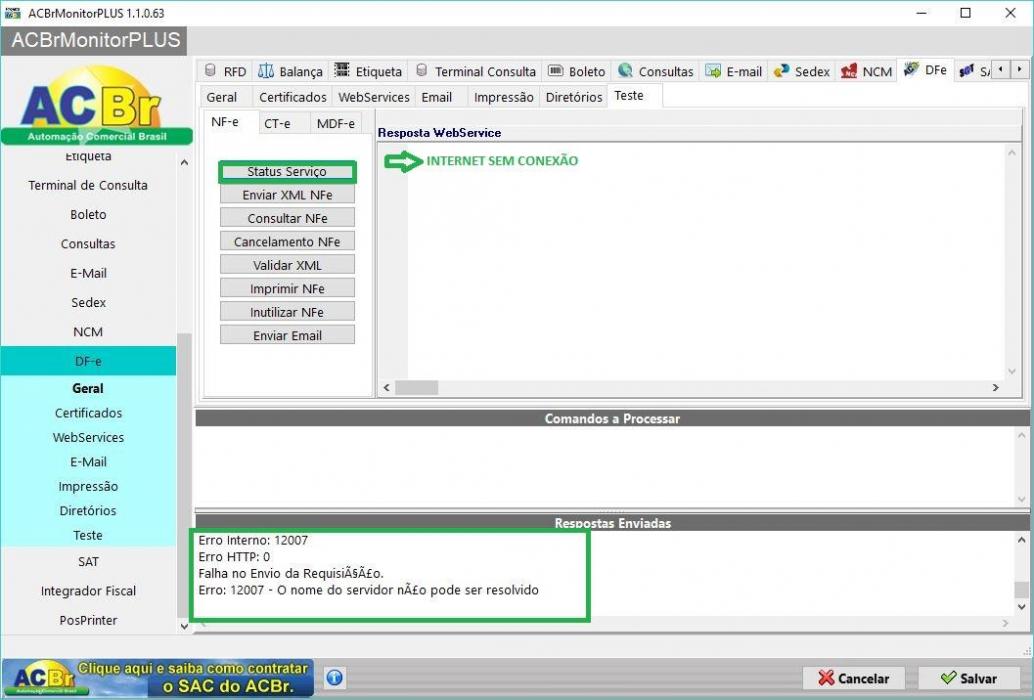Click Resposta WebService scroll left arrow

tap(386, 388)
